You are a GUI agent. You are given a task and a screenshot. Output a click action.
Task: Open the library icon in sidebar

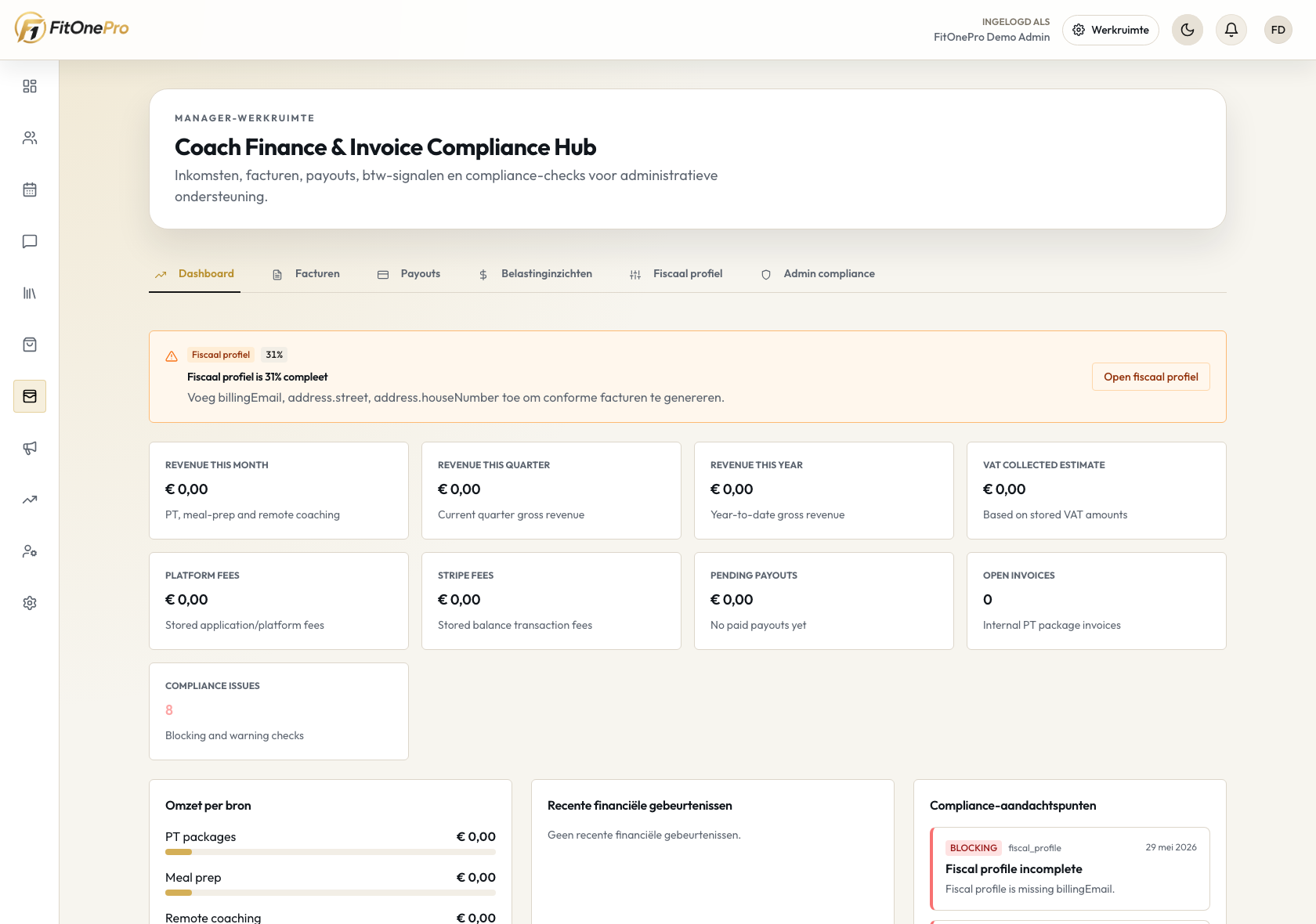tap(30, 293)
